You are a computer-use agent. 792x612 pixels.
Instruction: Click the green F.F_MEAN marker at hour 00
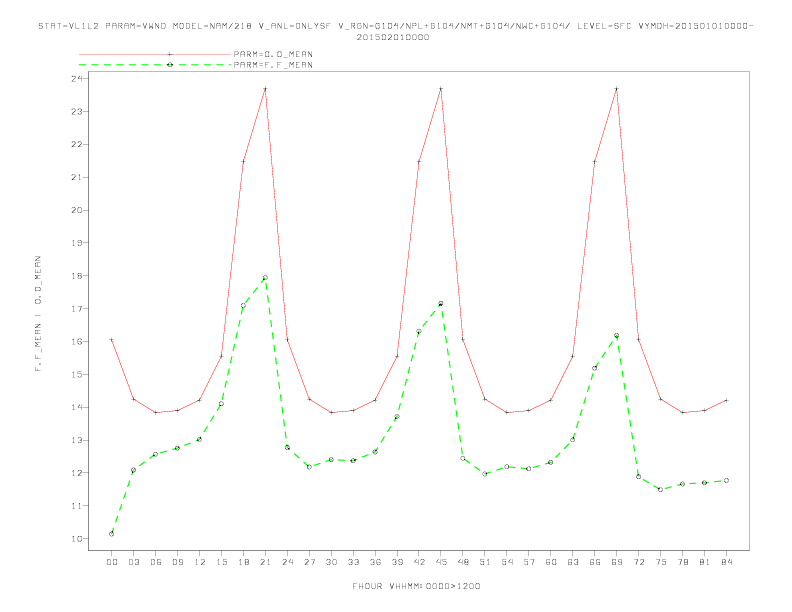tap(112, 534)
